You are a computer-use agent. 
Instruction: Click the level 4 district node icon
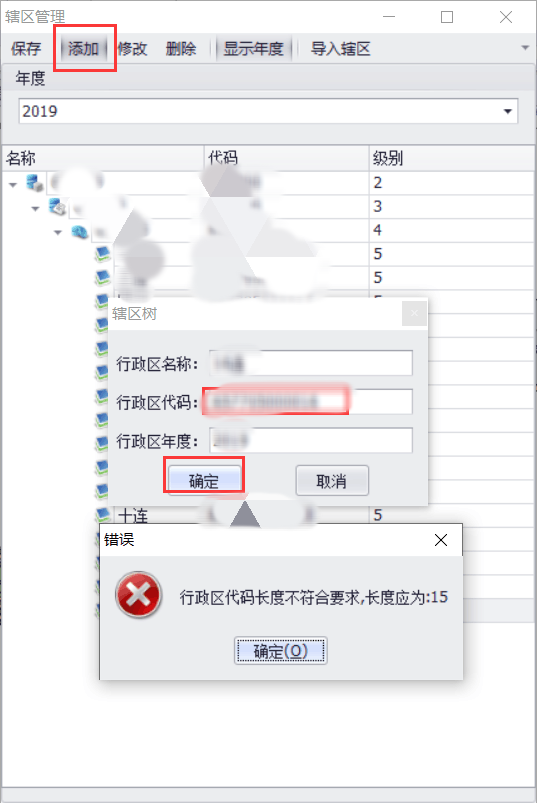(x=80, y=231)
